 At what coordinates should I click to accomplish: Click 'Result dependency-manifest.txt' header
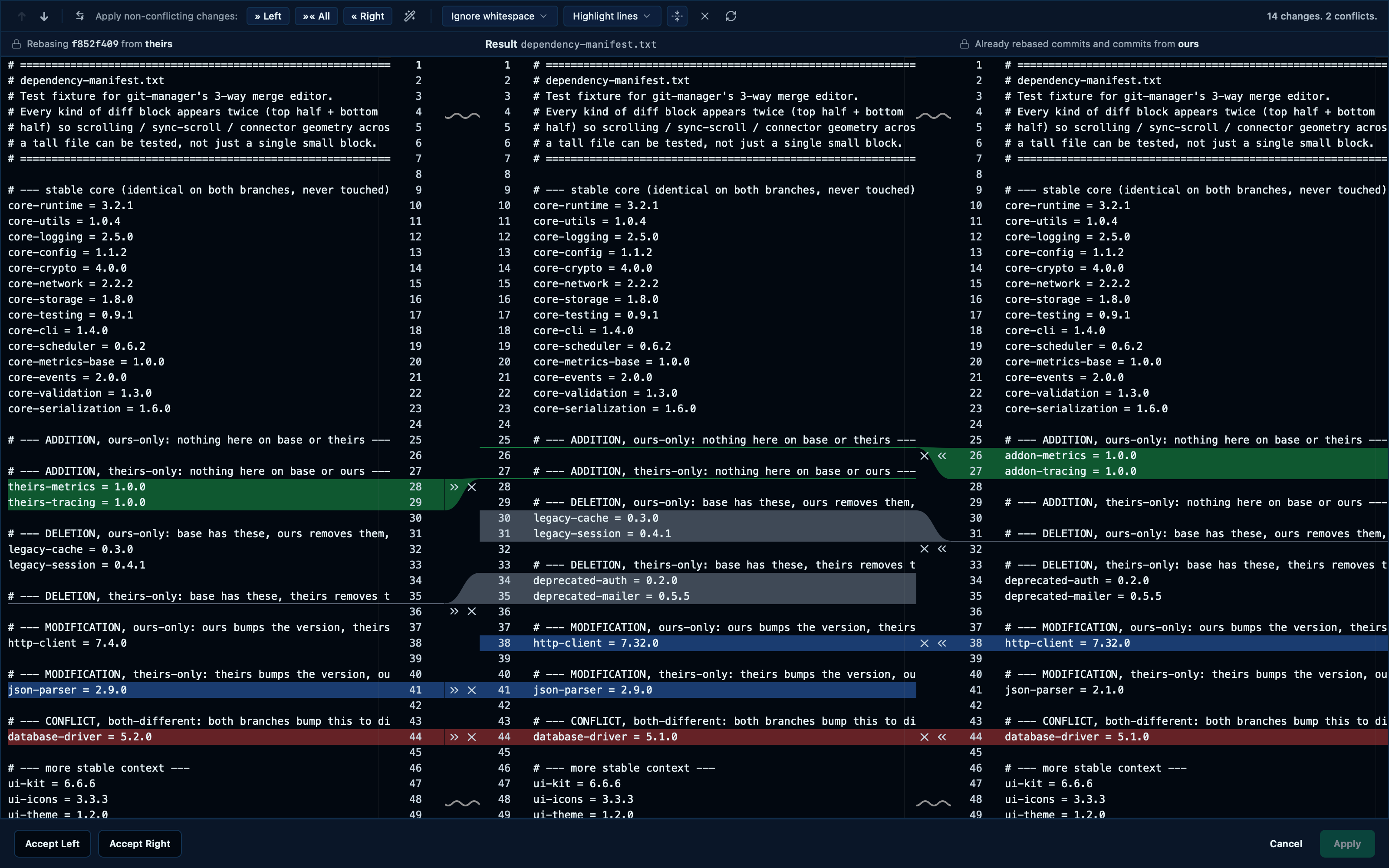570,44
